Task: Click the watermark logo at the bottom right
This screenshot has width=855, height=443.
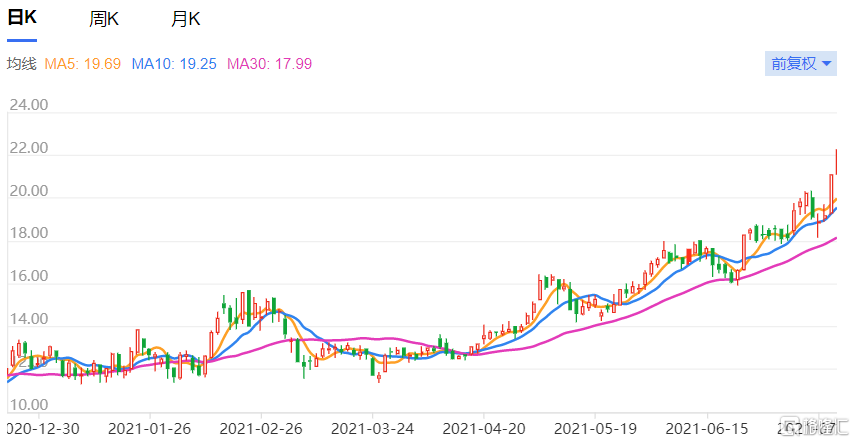Action: [x=815, y=428]
